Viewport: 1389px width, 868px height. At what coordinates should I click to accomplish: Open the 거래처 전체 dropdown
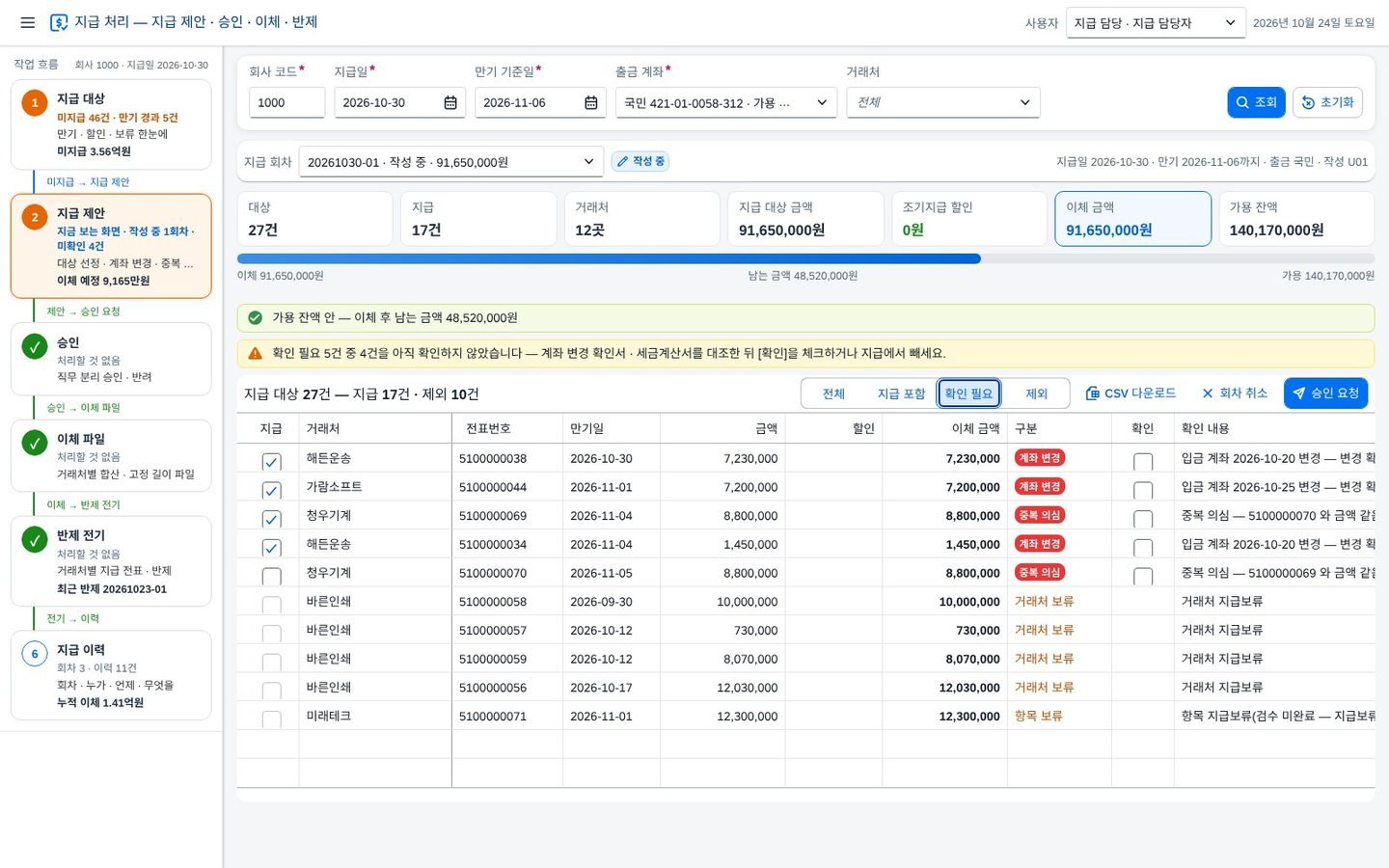pos(943,102)
